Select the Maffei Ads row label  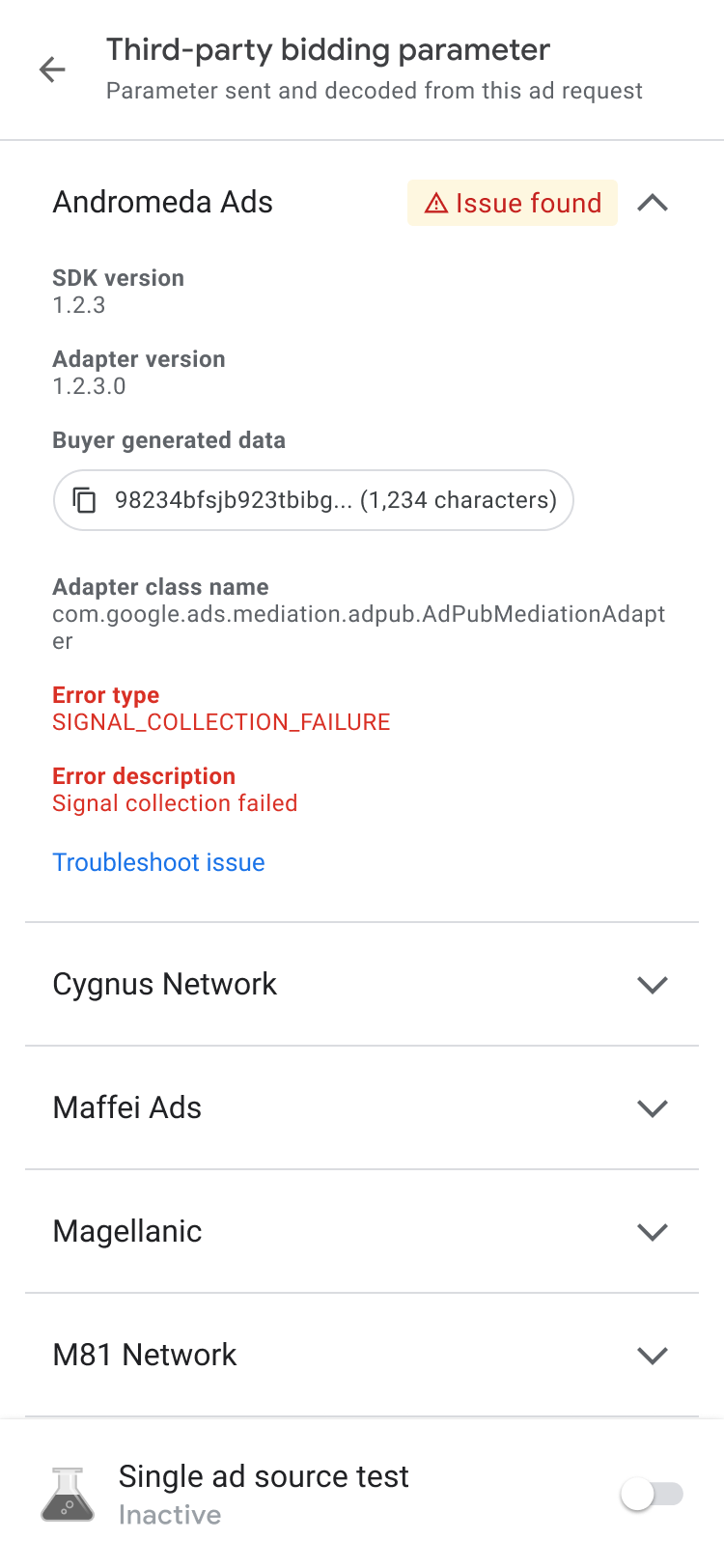(x=127, y=1107)
